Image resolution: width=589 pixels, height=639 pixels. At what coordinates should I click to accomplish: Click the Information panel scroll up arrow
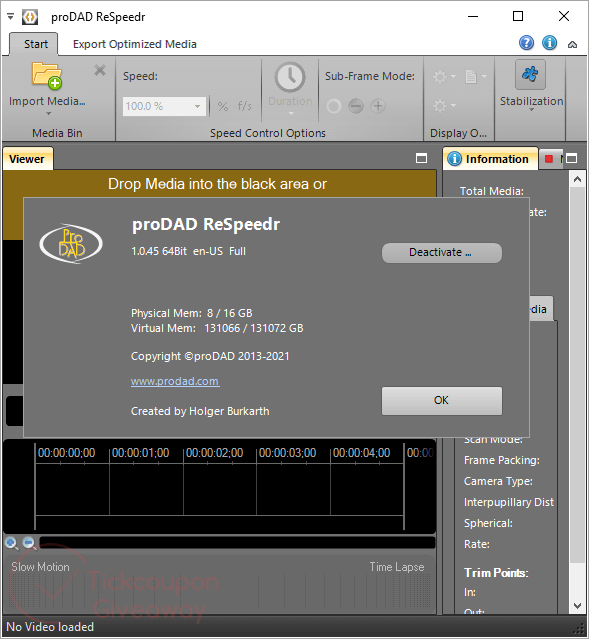click(x=577, y=179)
